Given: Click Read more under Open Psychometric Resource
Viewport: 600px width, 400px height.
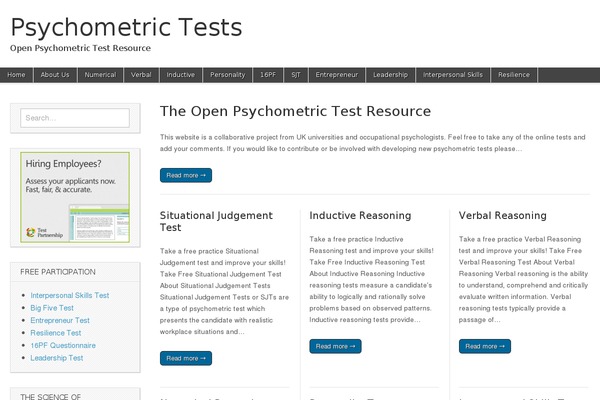Looking at the screenshot, I should click(x=185, y=175).
